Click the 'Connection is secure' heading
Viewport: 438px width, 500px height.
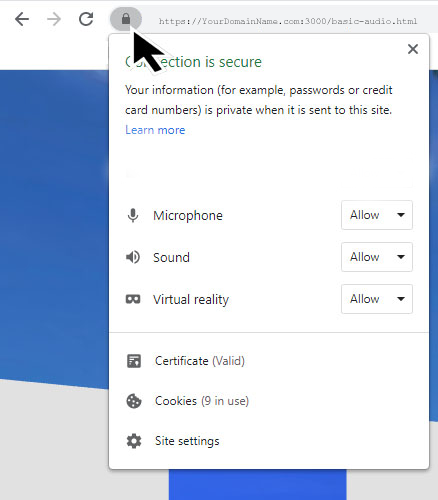[x=193, y=62]
